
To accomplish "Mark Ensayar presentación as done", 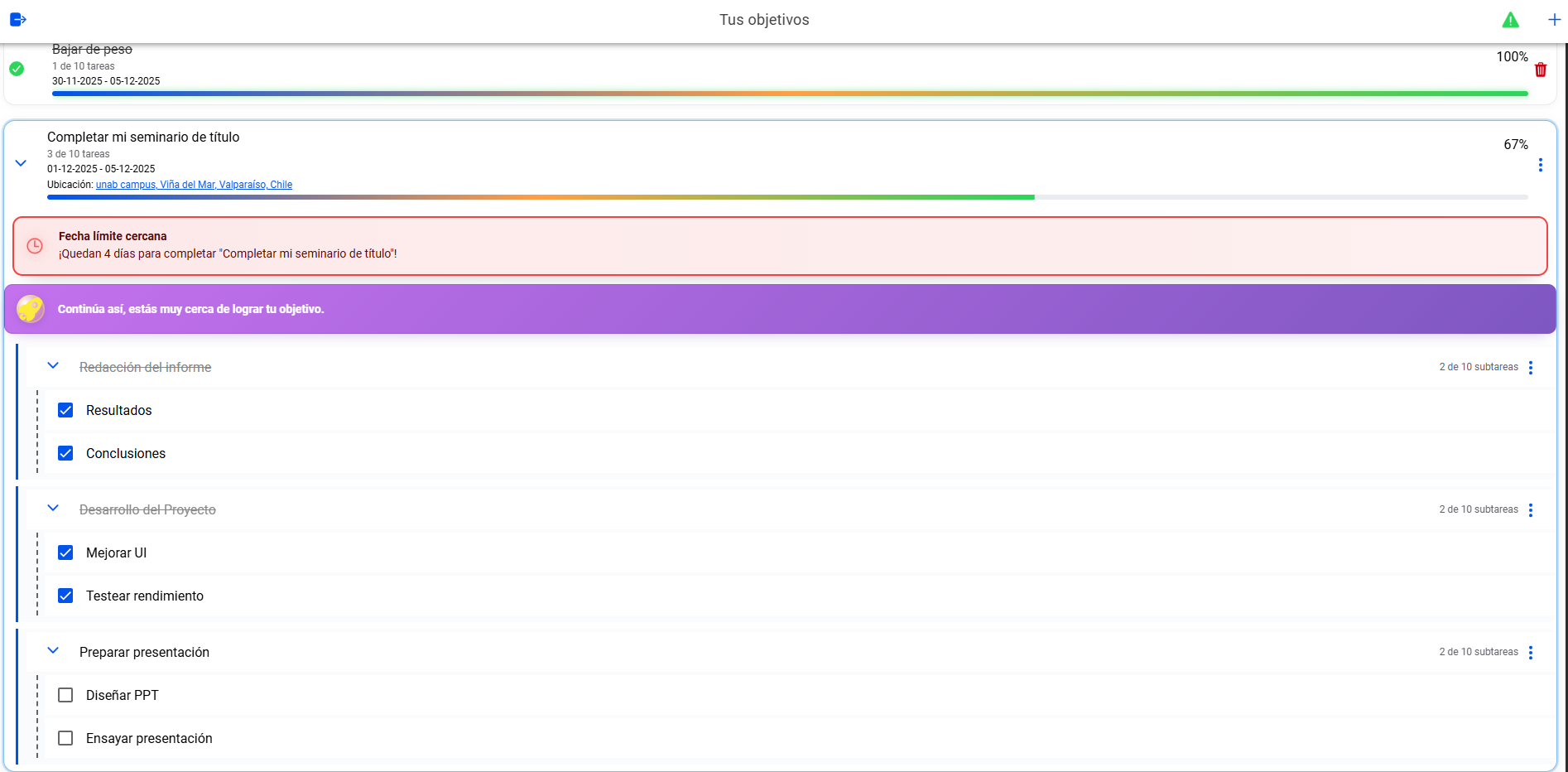I will tap(65, 739).
